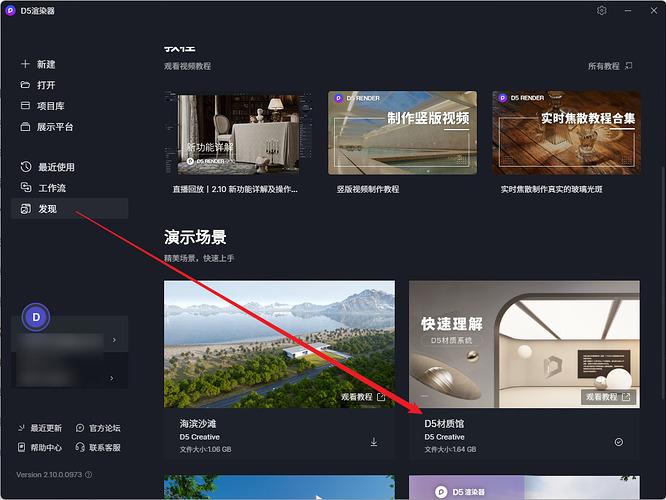
Task: Click the 文件大小:1.06 GB text
Action: tap(205, 449)
